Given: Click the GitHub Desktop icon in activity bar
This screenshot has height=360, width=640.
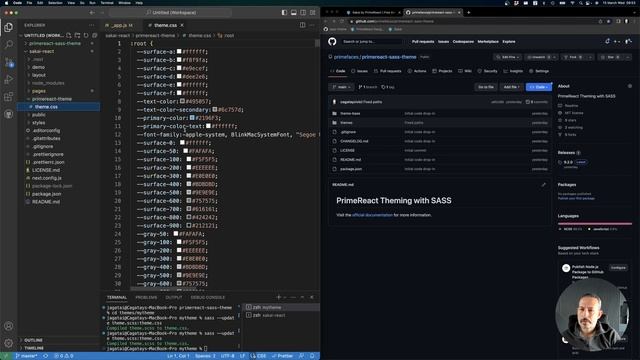Looking at the screenshot, I should (x=9, y=114).
